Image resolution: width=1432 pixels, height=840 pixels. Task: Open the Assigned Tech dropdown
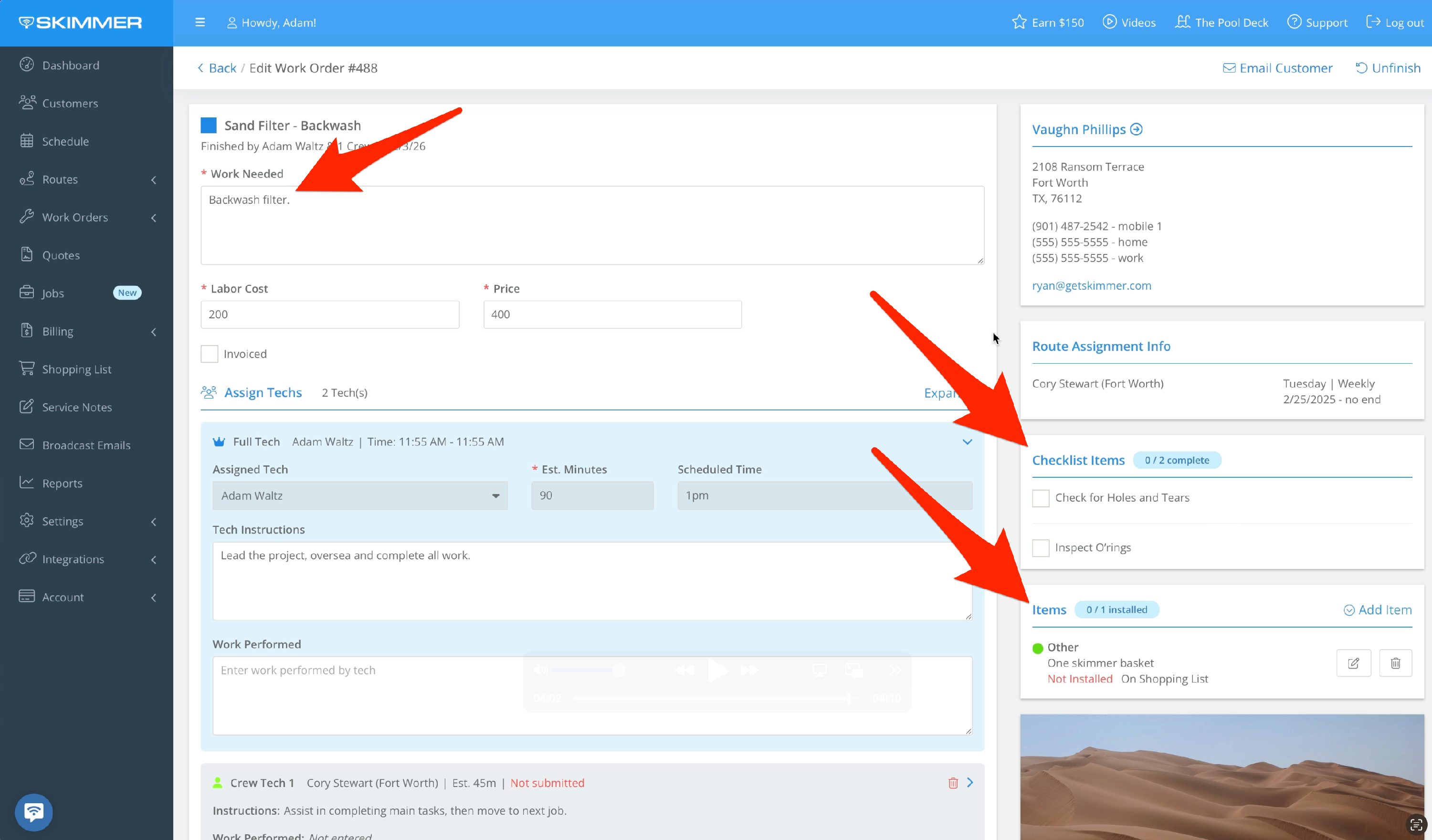(x=360, y=495)
